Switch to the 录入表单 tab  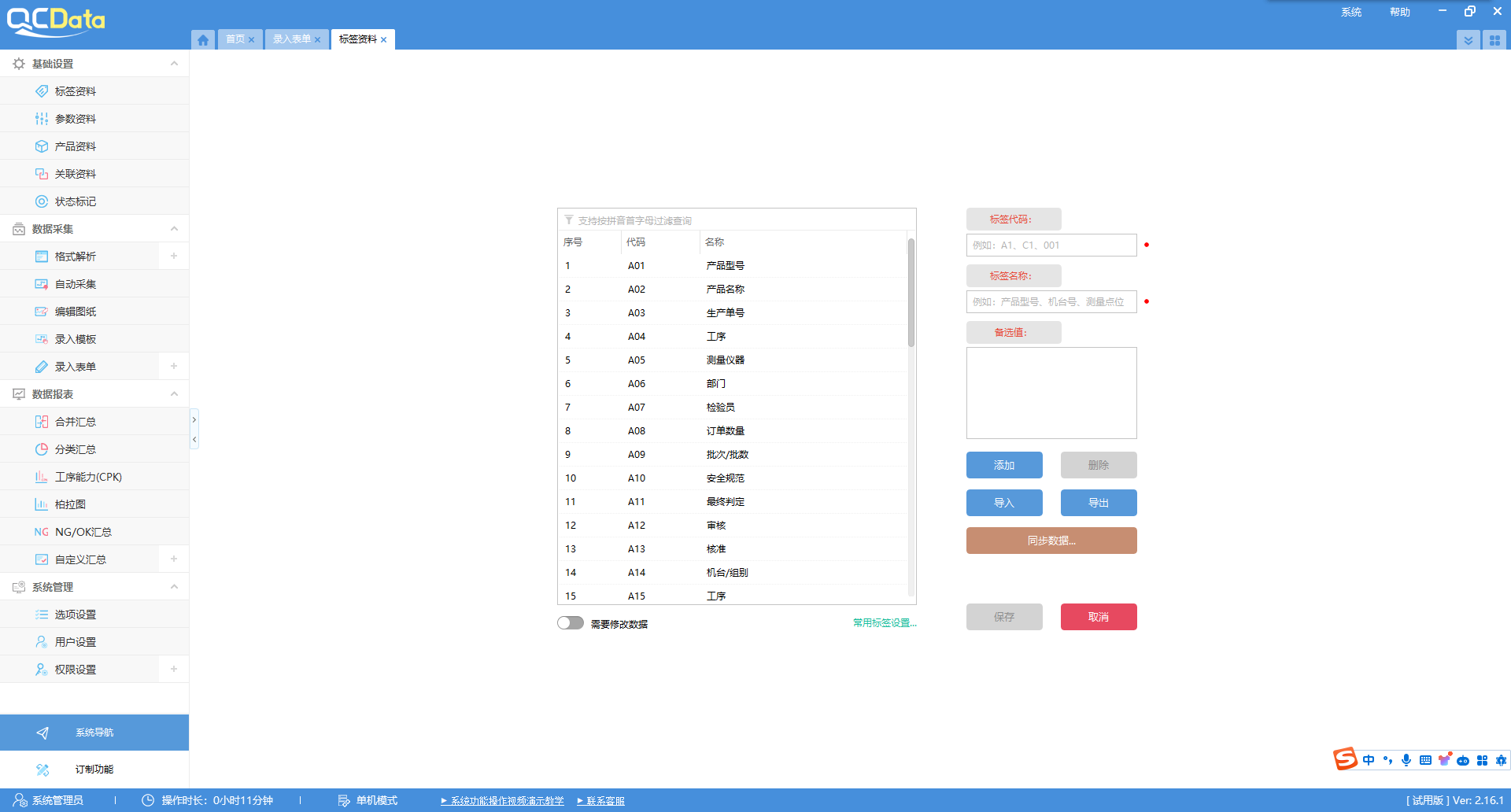[292, 39]
